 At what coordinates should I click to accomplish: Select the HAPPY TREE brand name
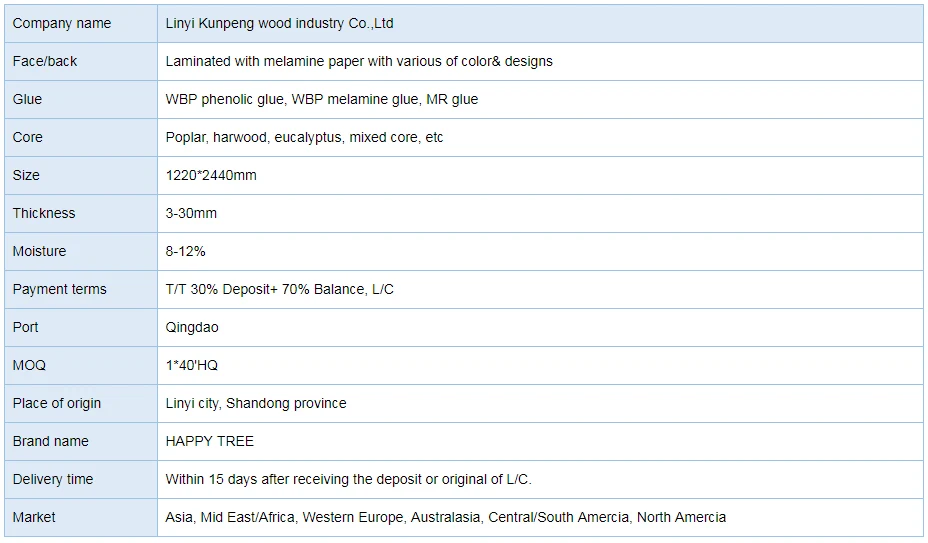coord(210,441)
